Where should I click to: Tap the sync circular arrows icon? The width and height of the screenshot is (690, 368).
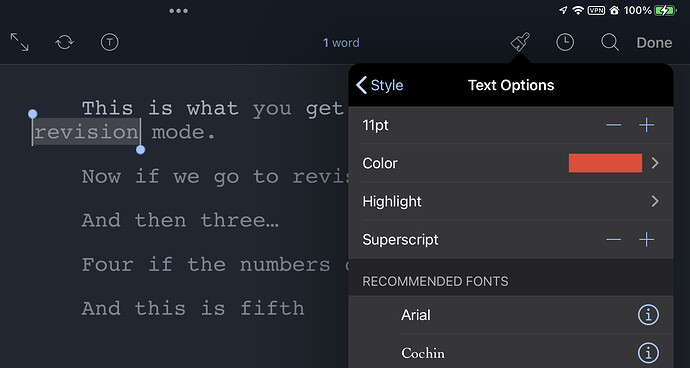click(x=64, y=42)
